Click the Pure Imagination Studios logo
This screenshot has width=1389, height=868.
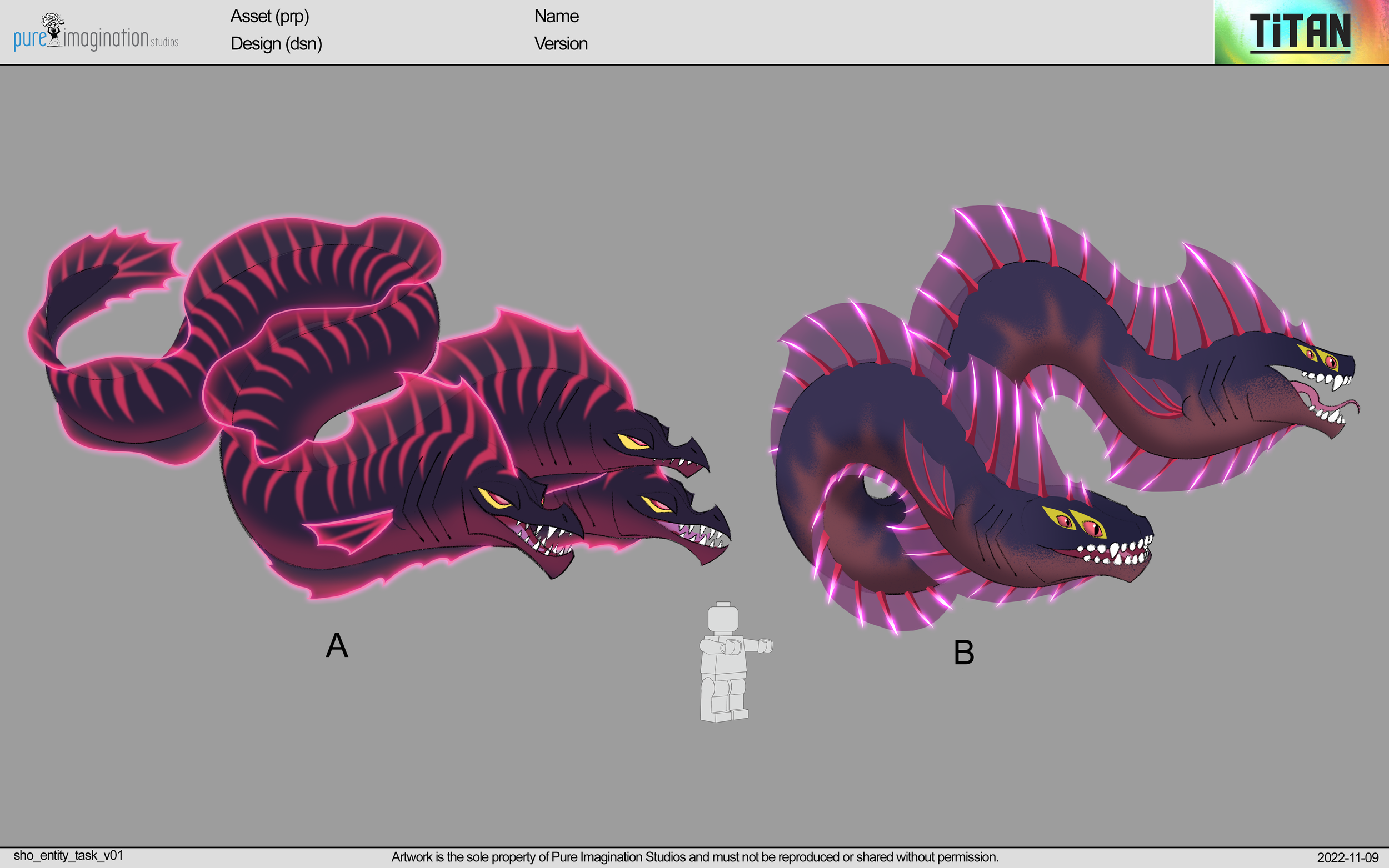[95, 34]
